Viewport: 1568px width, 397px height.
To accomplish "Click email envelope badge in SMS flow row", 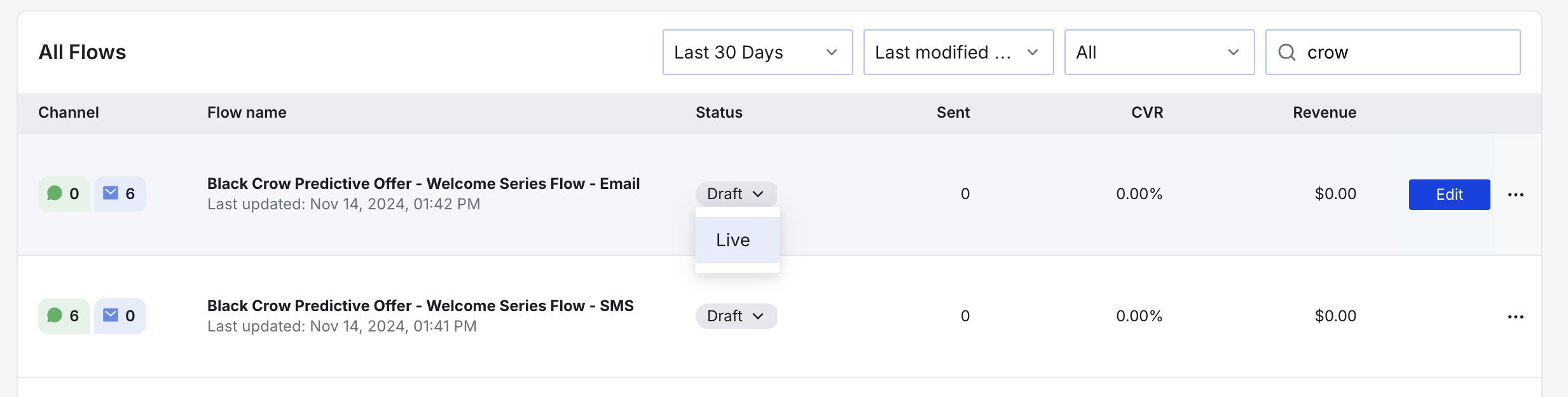I will click(x=120, y=316).
